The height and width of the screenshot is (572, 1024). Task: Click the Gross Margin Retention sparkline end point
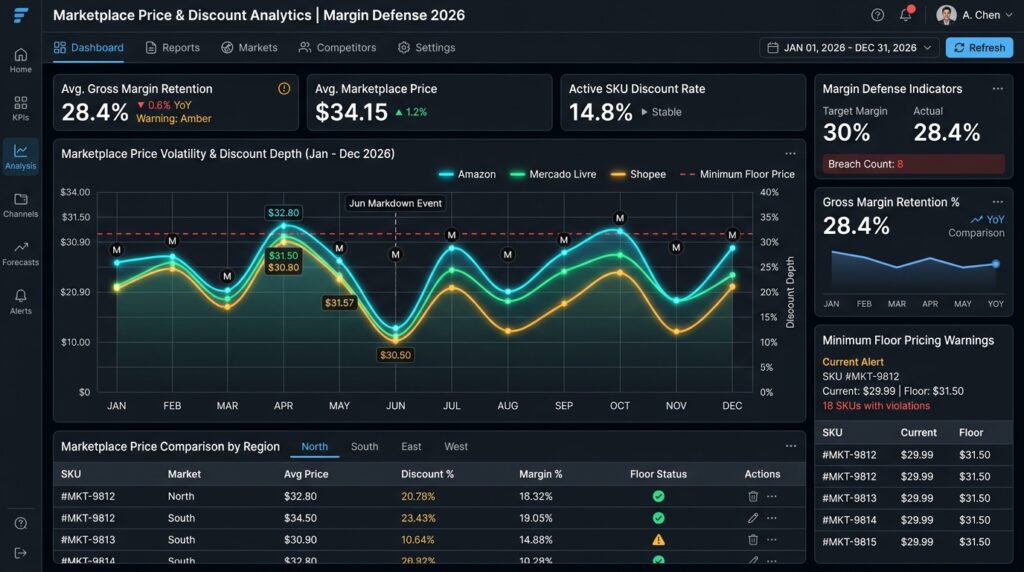[995, 264]
